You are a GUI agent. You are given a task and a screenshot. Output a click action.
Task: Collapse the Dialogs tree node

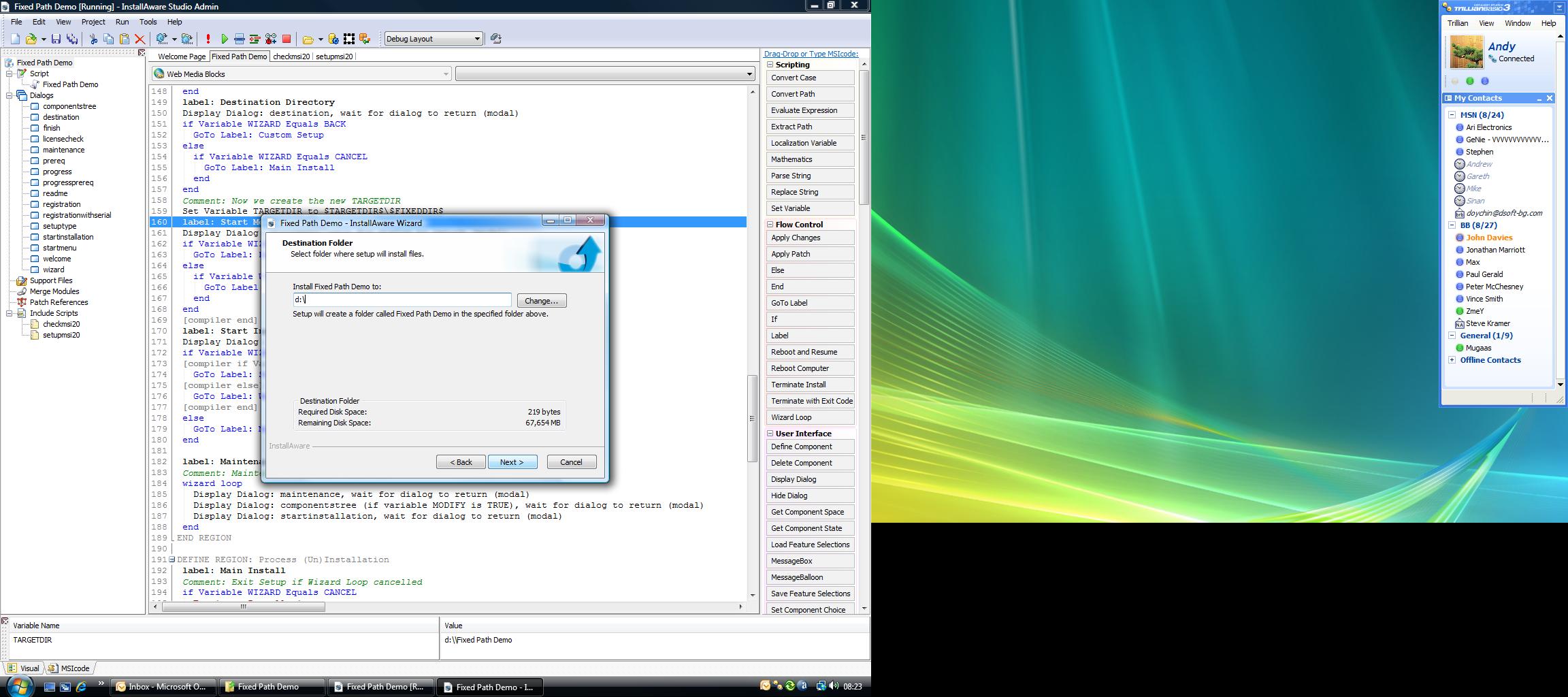[x=10, y=95]
